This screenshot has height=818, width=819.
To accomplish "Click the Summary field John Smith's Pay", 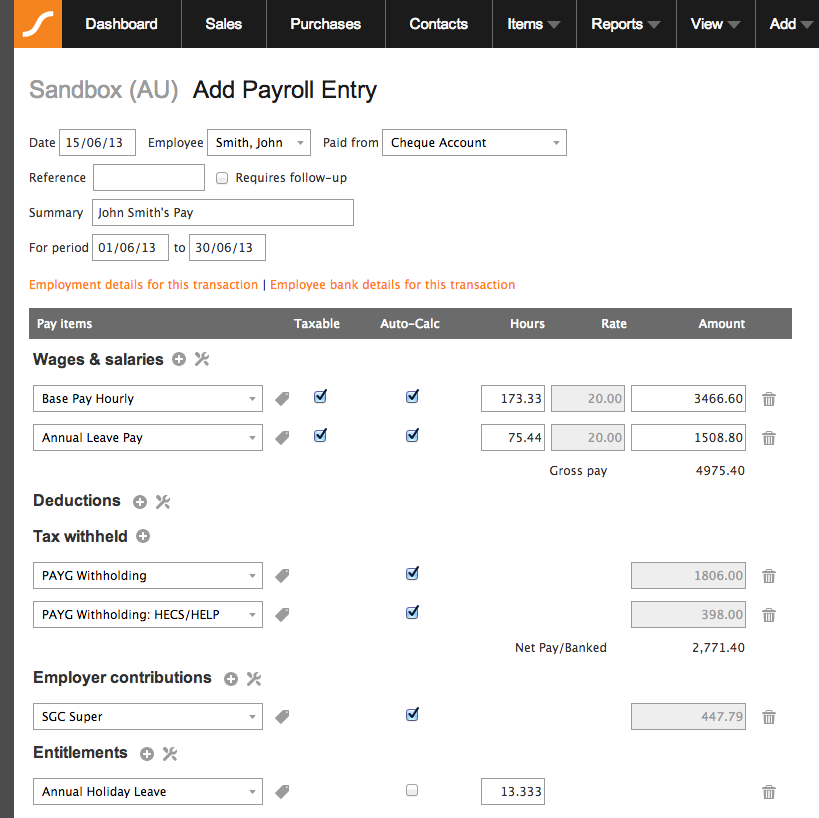I will tap(223, 213).
